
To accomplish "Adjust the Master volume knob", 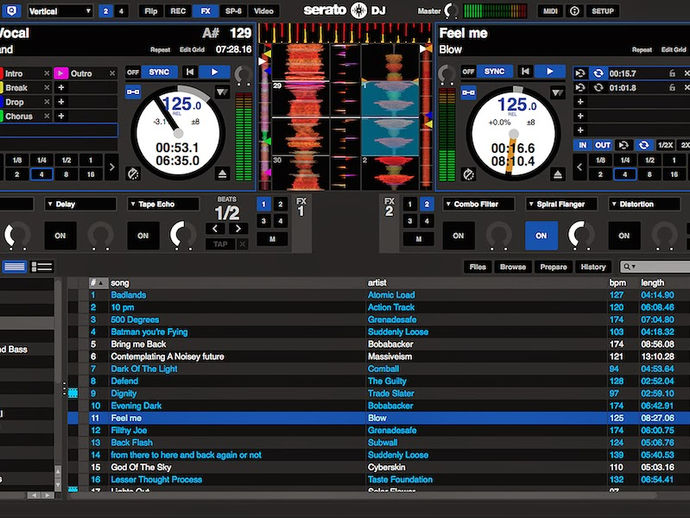I will tap(451, 11).
